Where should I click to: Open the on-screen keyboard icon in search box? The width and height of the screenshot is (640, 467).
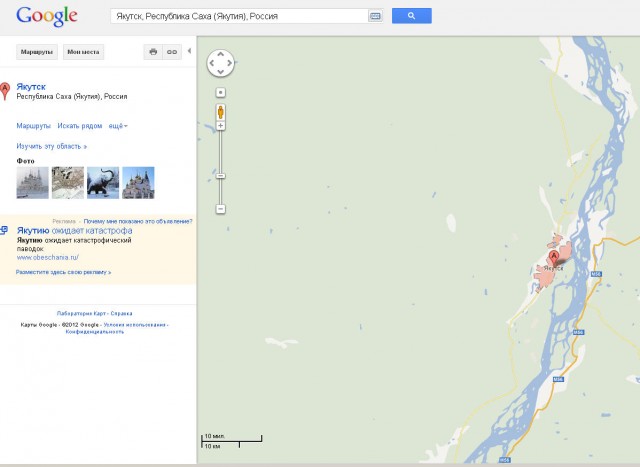375,16
